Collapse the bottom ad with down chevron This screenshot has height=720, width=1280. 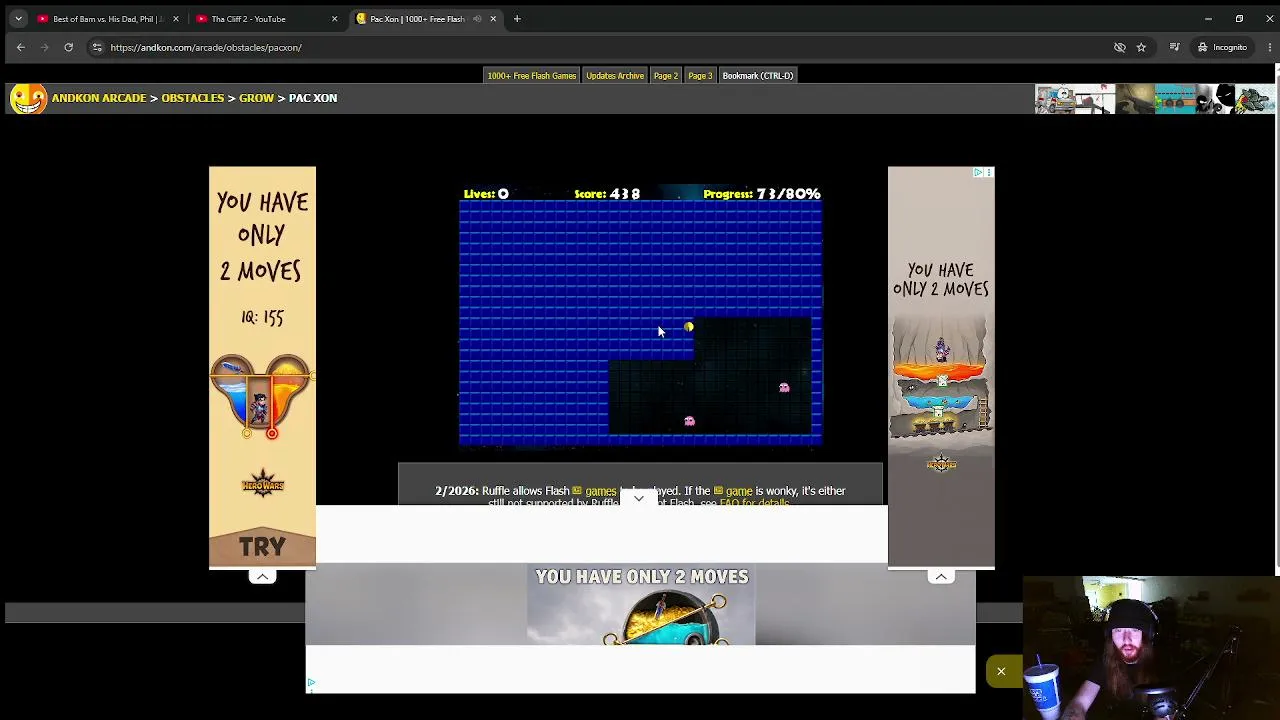tap(639, 498)
